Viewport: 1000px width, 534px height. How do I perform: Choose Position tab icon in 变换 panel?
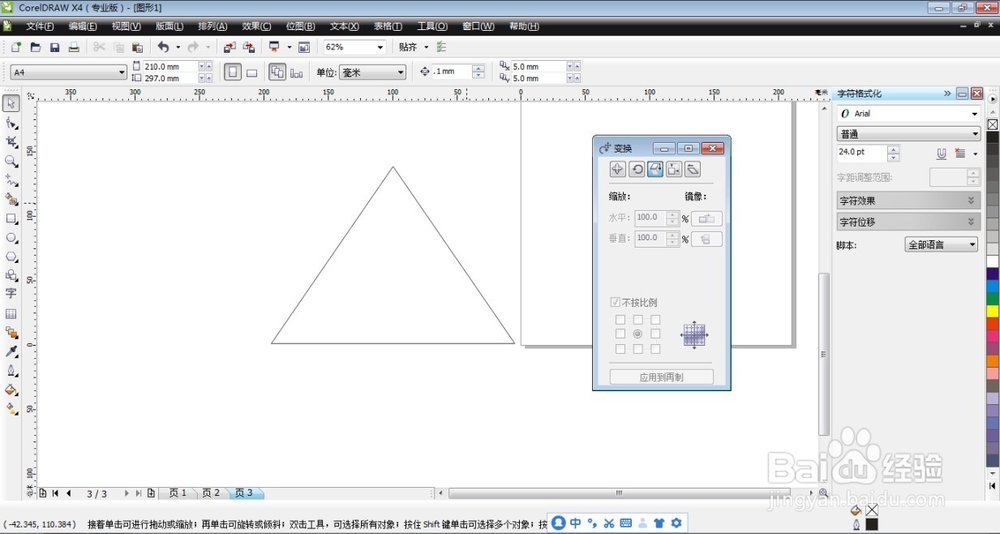click(617, 169)
